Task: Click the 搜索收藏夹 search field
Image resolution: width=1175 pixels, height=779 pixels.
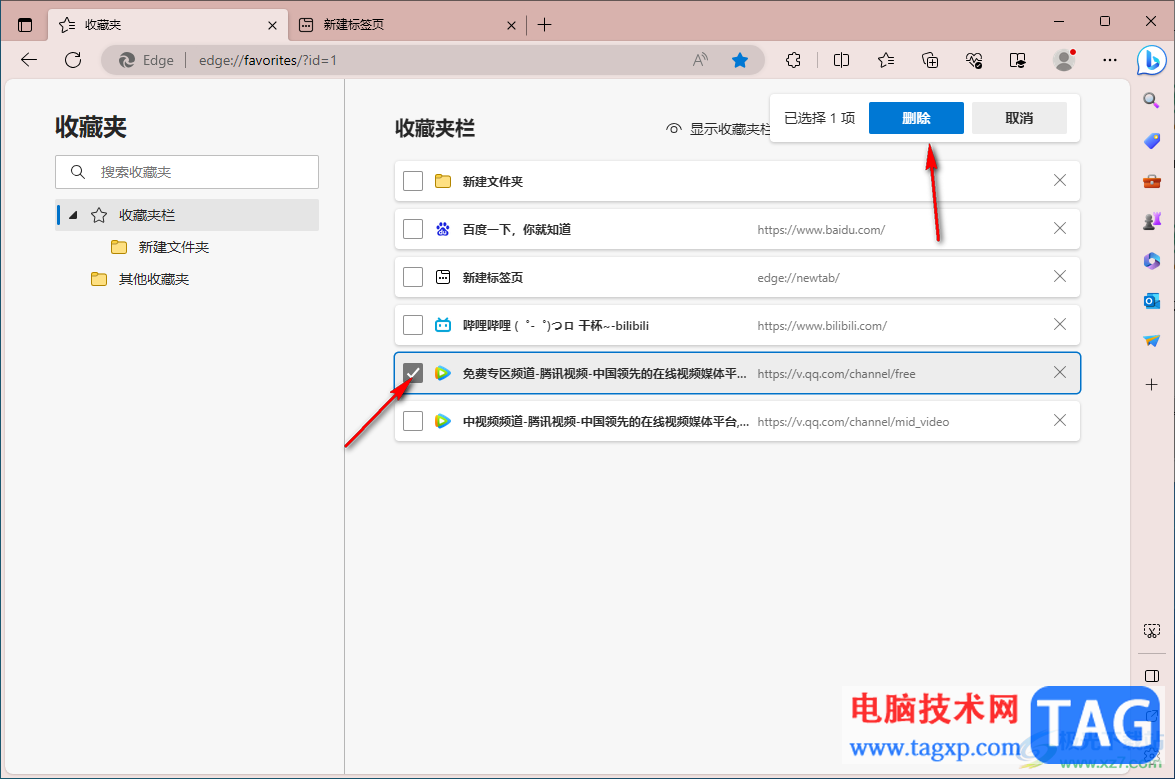Action: tap(187, 172)
